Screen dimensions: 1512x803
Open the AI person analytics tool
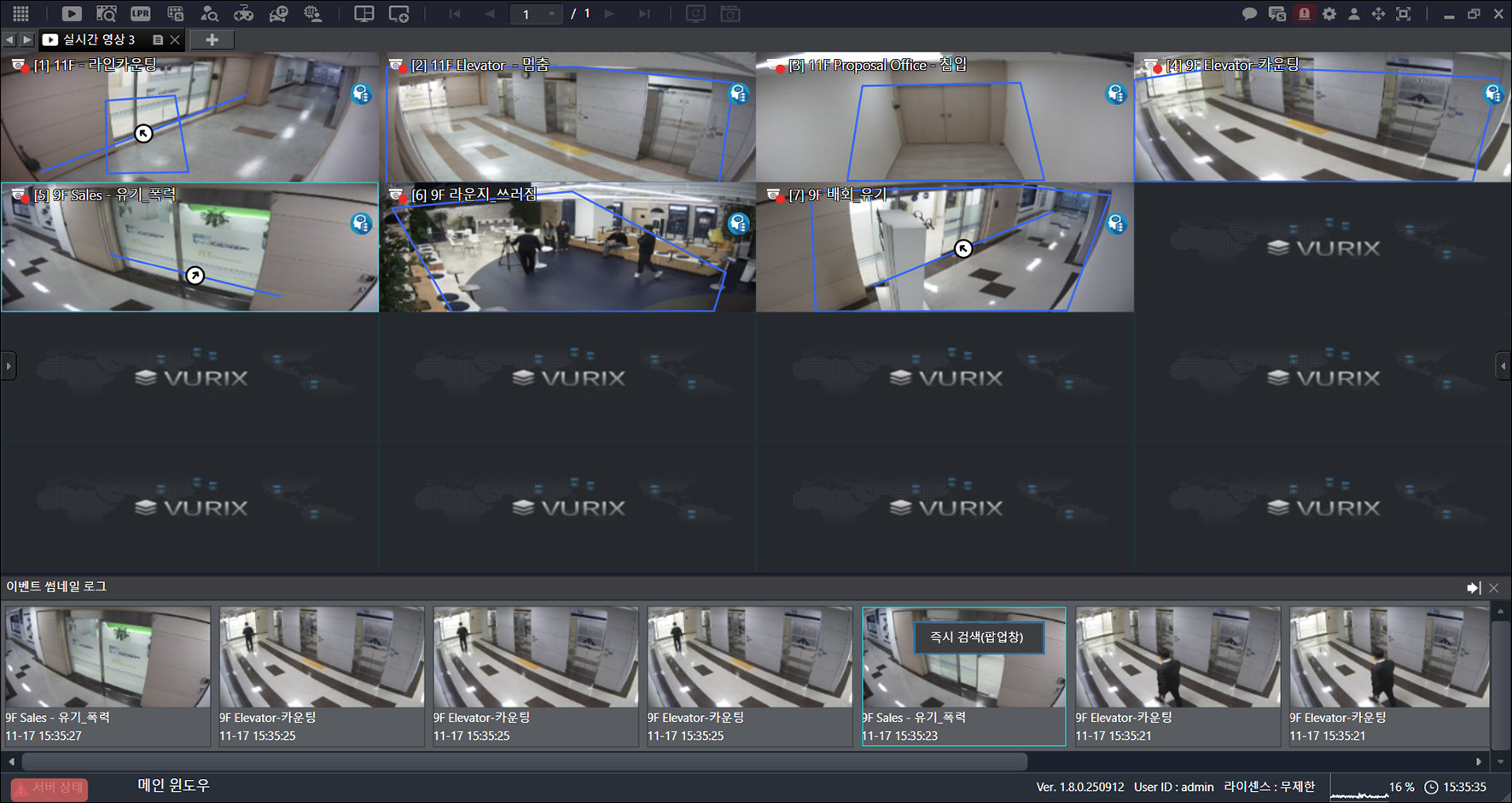point(313,14)
